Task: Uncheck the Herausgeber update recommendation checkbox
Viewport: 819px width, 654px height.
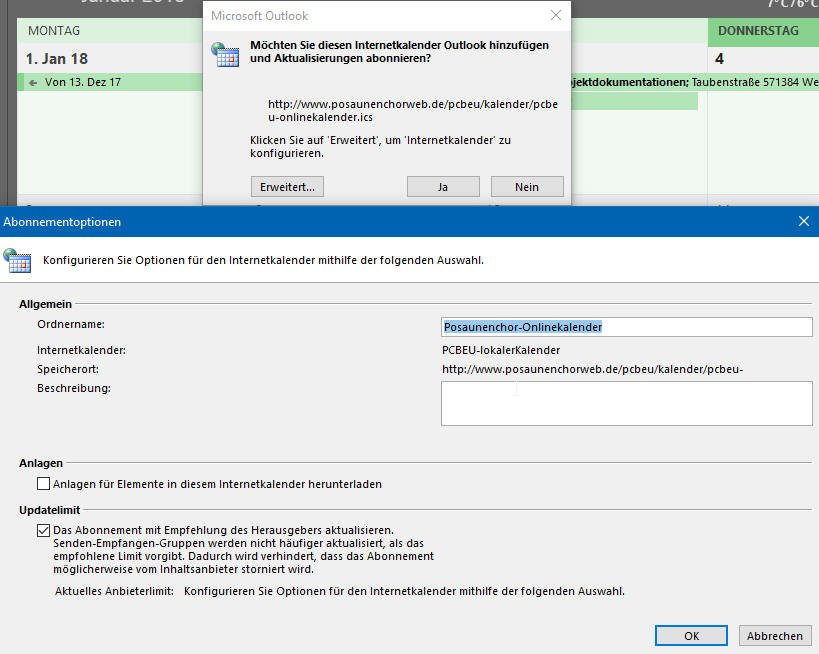Action: point(43,531)
